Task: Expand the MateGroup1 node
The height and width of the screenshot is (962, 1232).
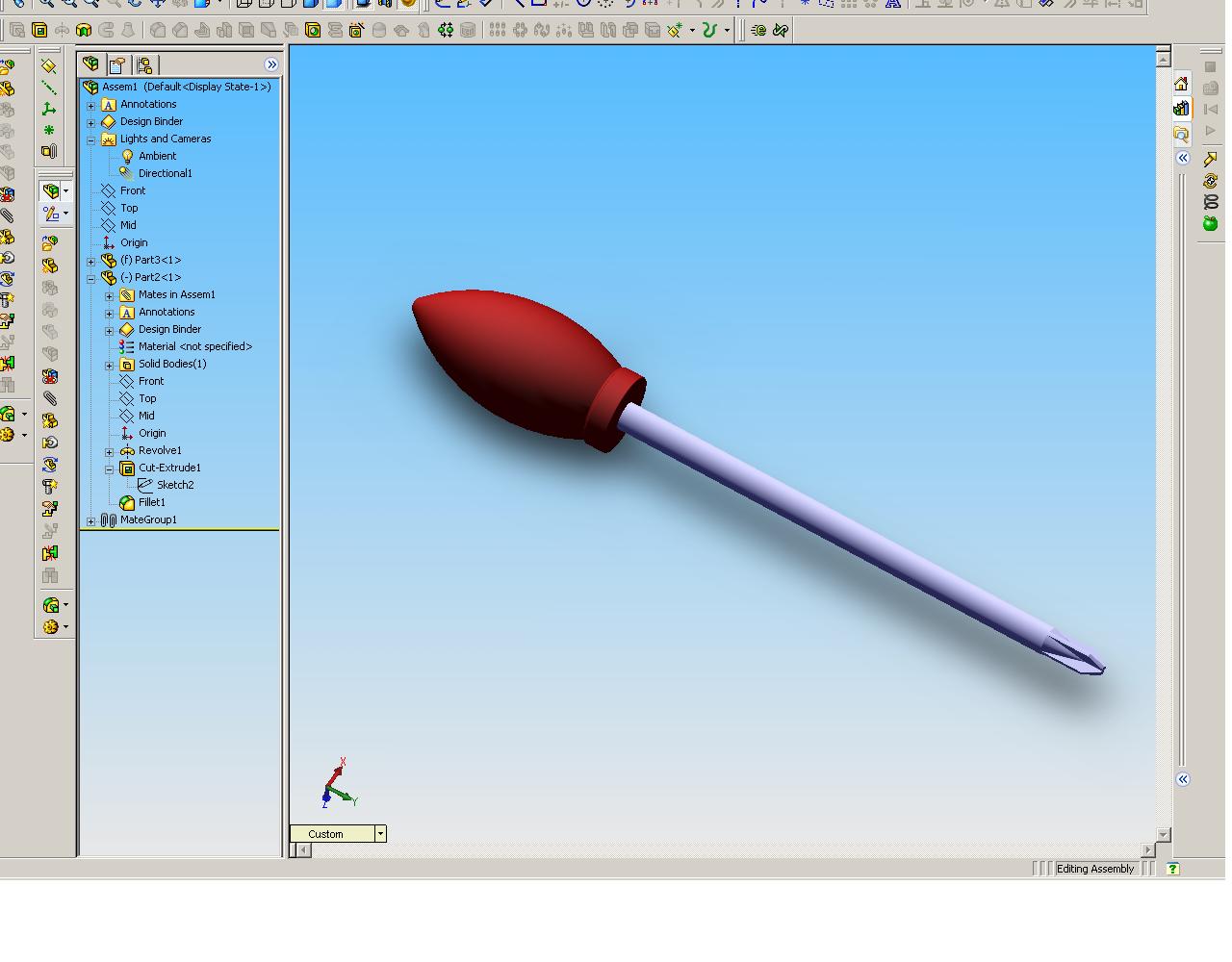Action: [91, 520]
